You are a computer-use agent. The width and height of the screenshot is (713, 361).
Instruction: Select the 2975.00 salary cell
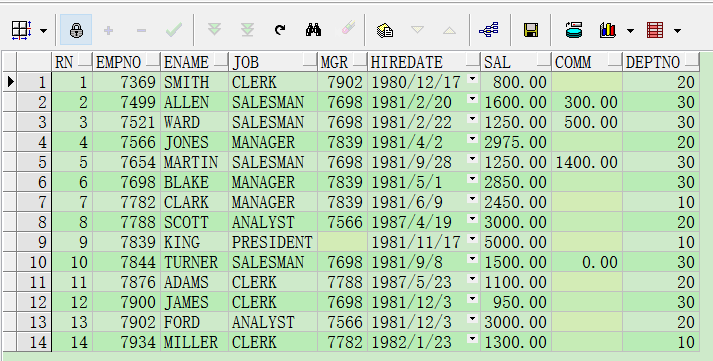point(516,142)
